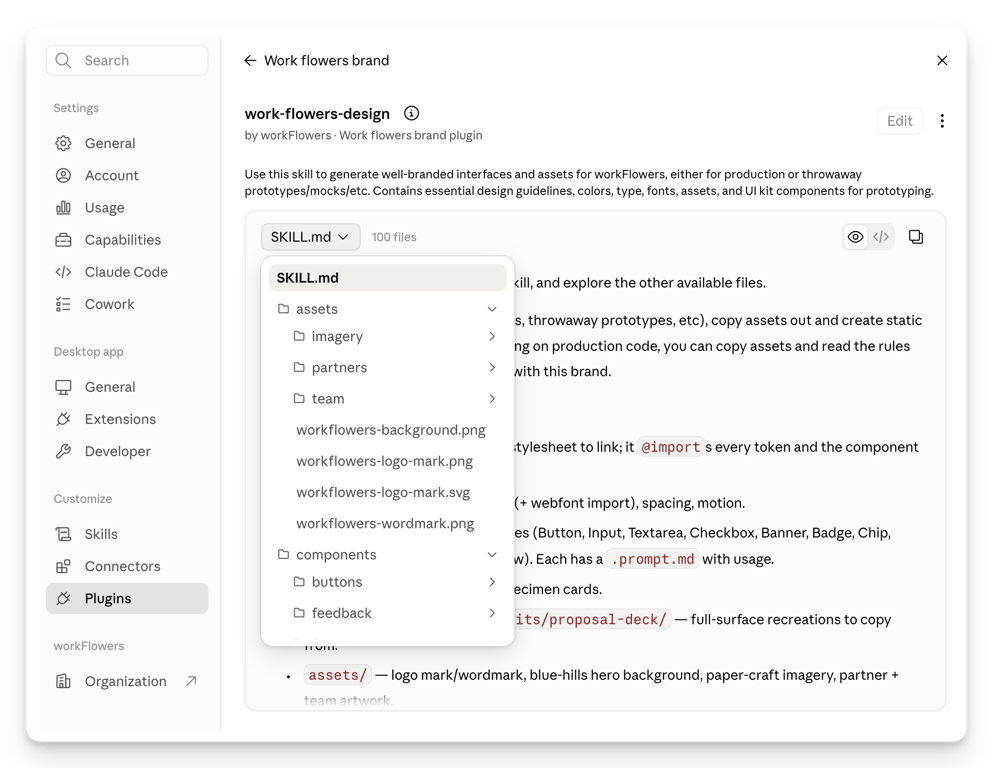Switch to preview eye view
The image size is (993, 768).
[856, 237]
